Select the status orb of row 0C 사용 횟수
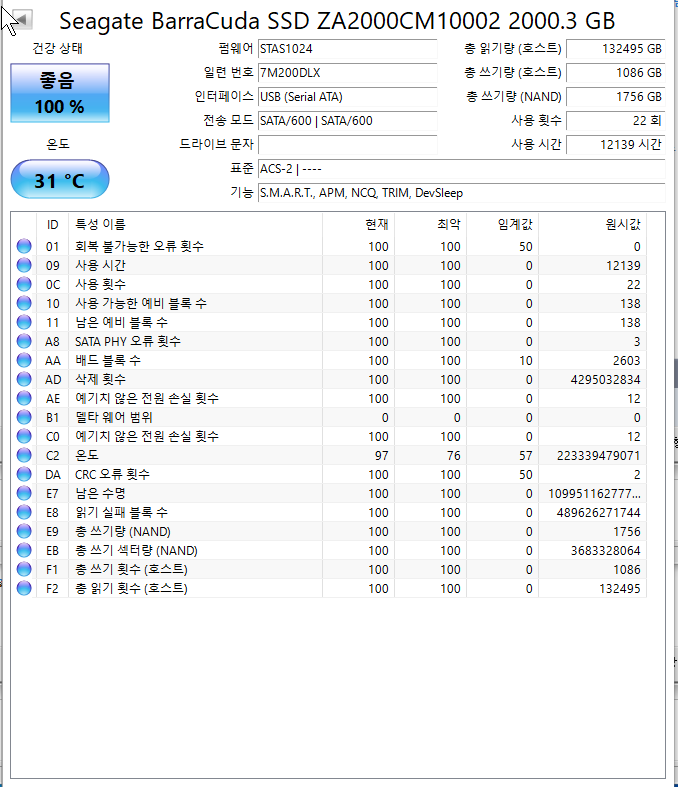Image resolution: width=678 pixels, height=787 pixels. click(x=24, y=284)
